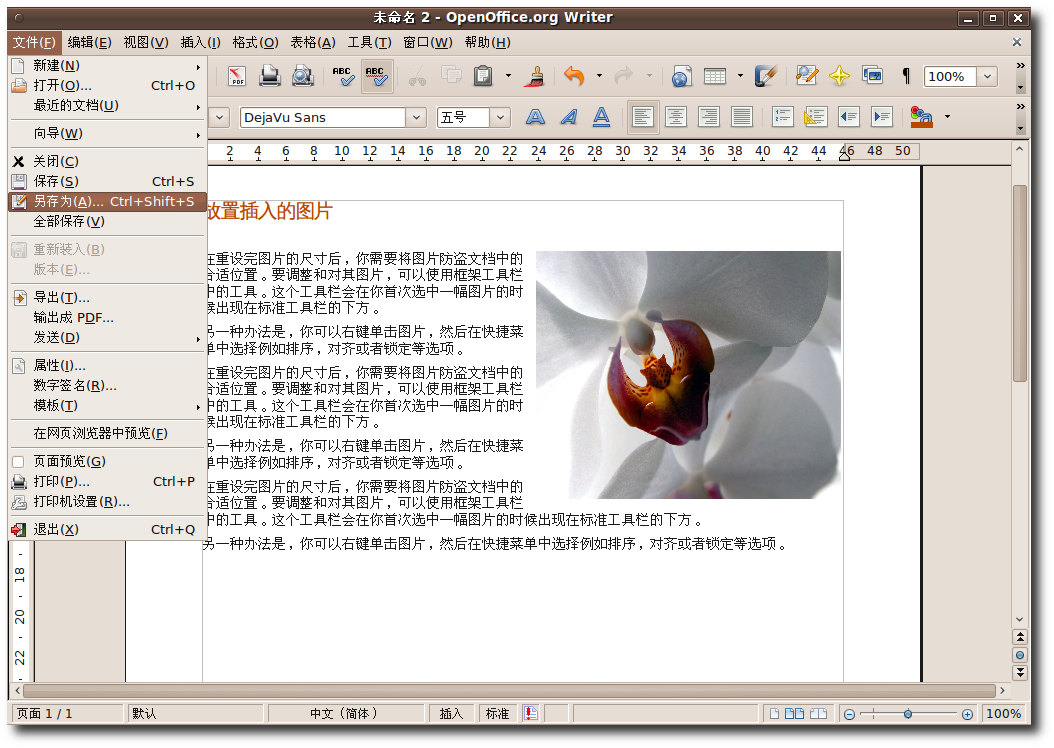Choose 保存(S) in the file menu
This screenshot has height=748, width=1054.
coord(108,181)
